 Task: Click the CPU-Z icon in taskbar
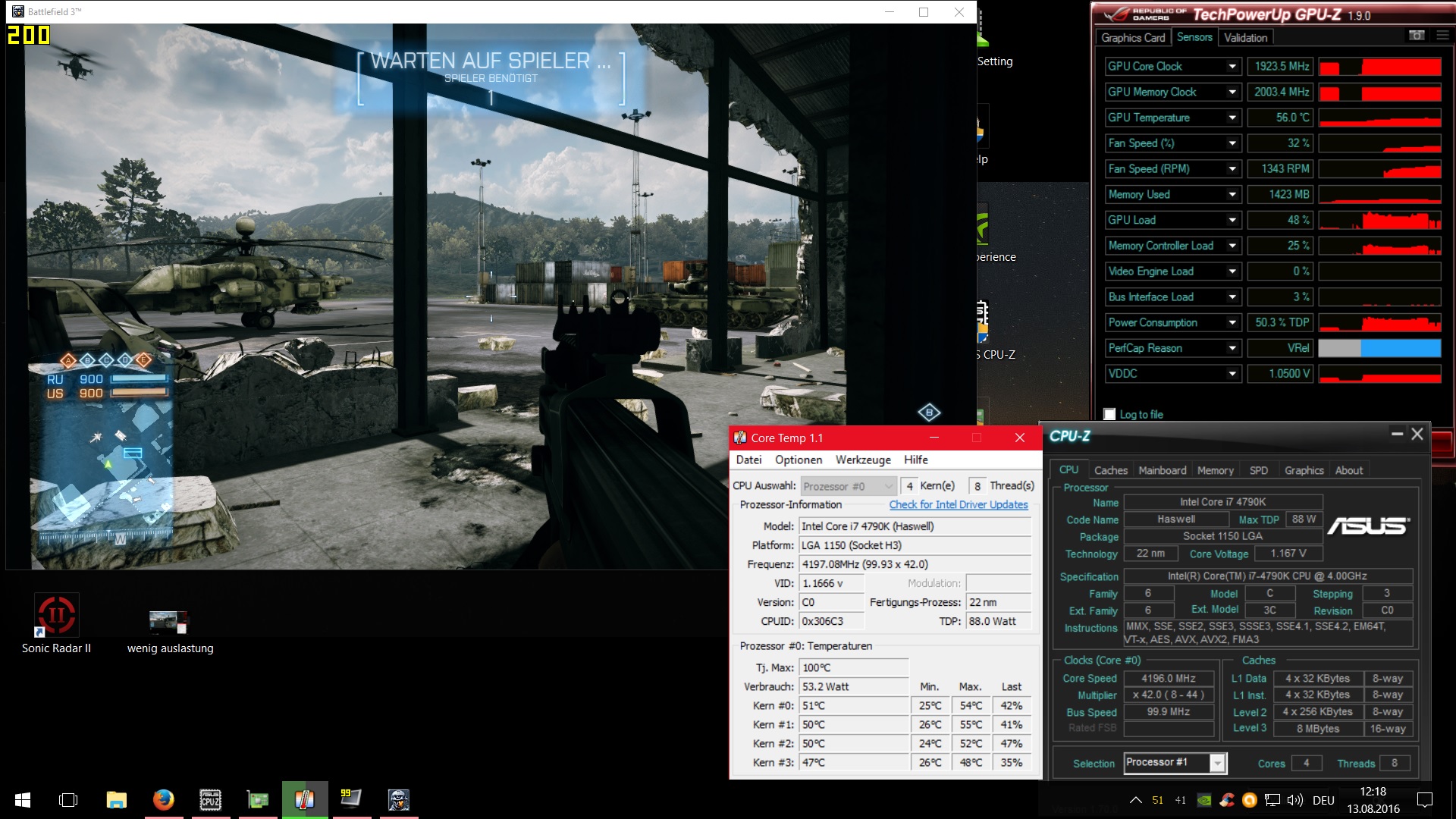tap(210, 799)
